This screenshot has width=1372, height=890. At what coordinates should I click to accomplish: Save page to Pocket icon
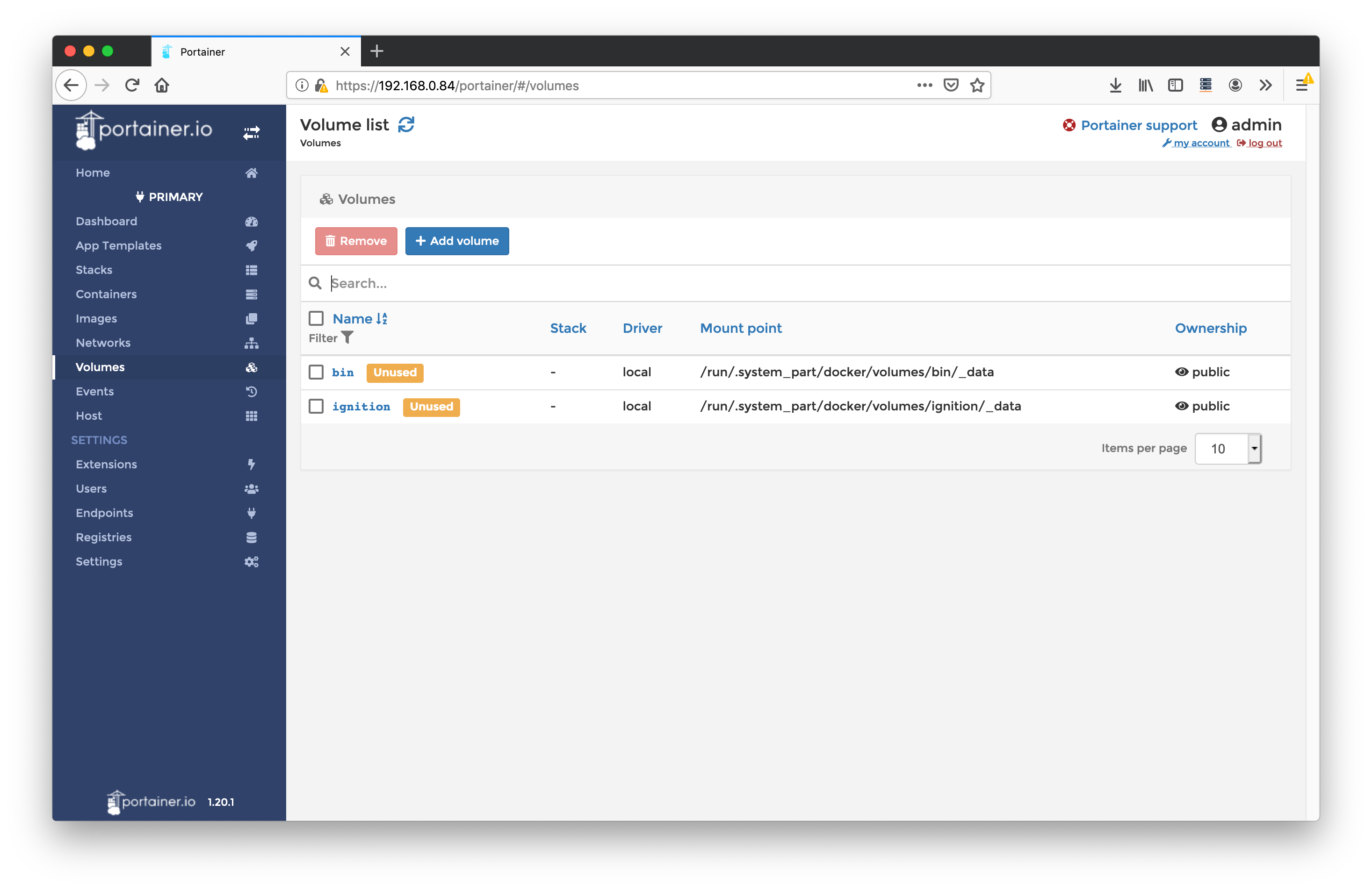[x=951, y=86]
